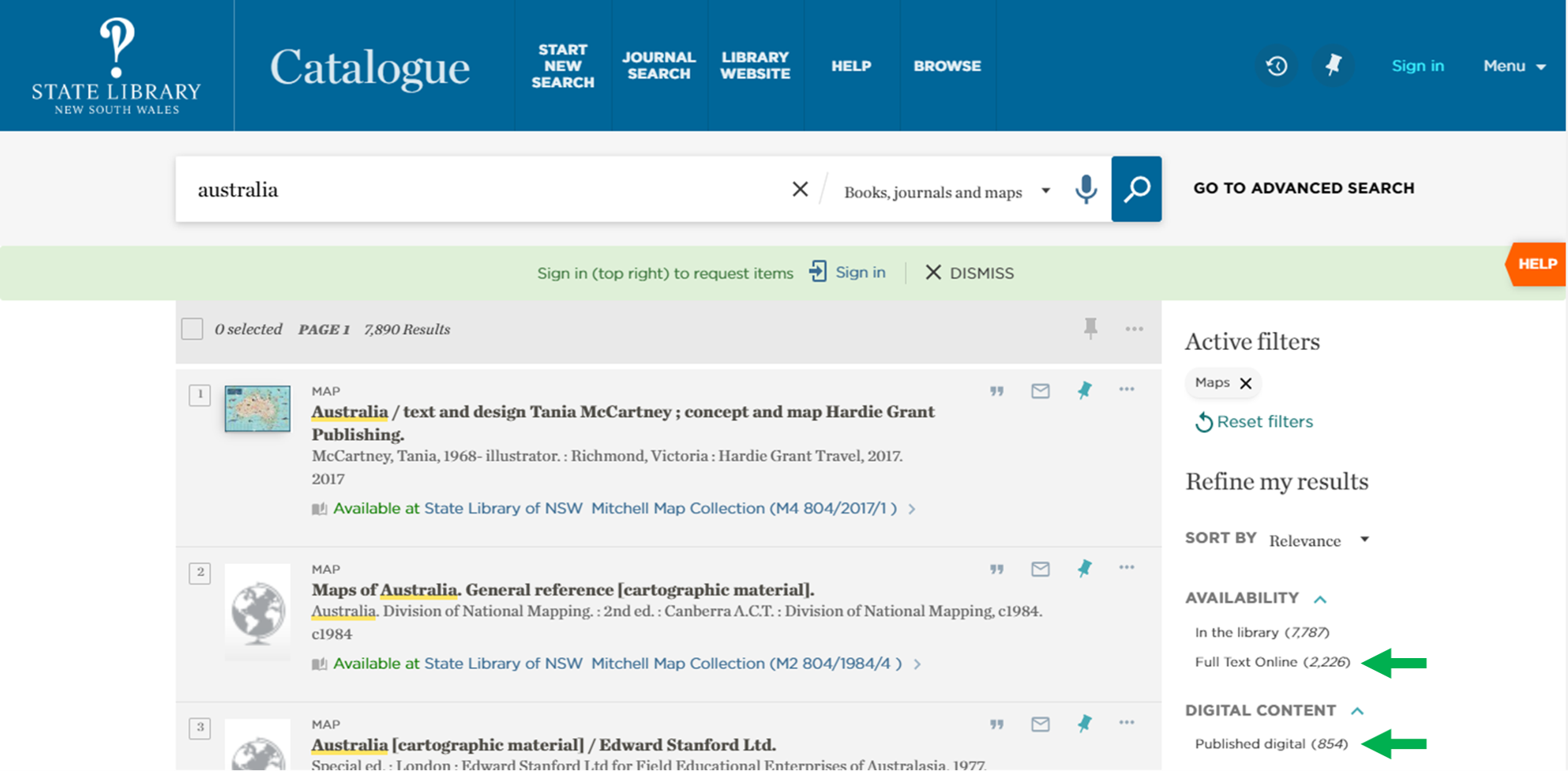The image size is (1568, 775).
Task: Open pinned records using the top pin icon
Action: (1334, 66)
